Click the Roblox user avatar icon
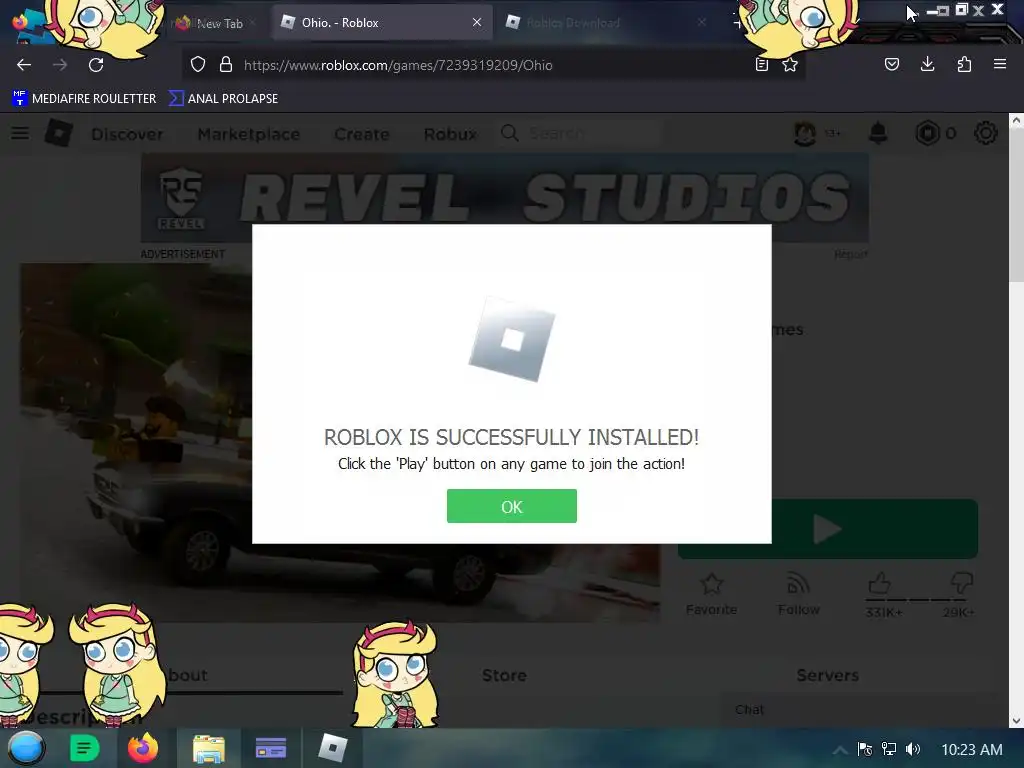Image resolution: width=1024 pixels, height=768 pixels. (805, 133)
